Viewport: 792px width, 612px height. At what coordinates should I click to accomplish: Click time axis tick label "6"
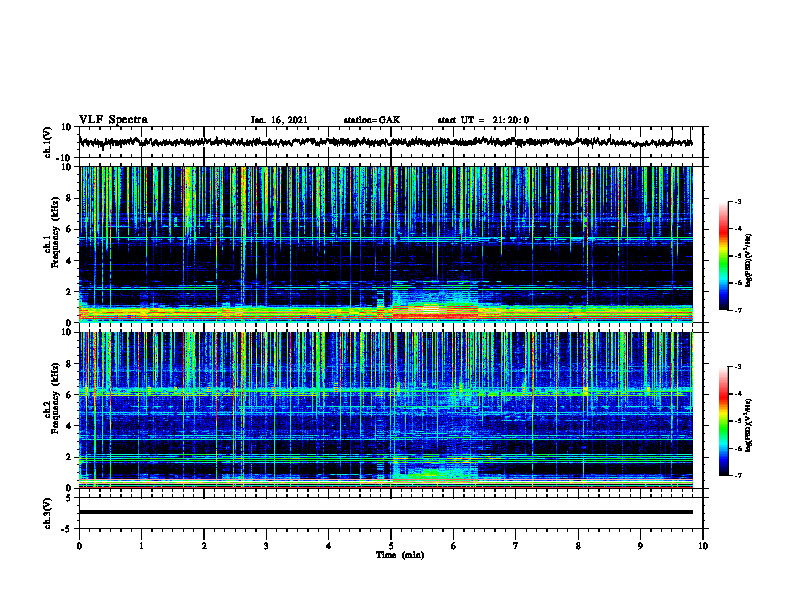[454, 546]
